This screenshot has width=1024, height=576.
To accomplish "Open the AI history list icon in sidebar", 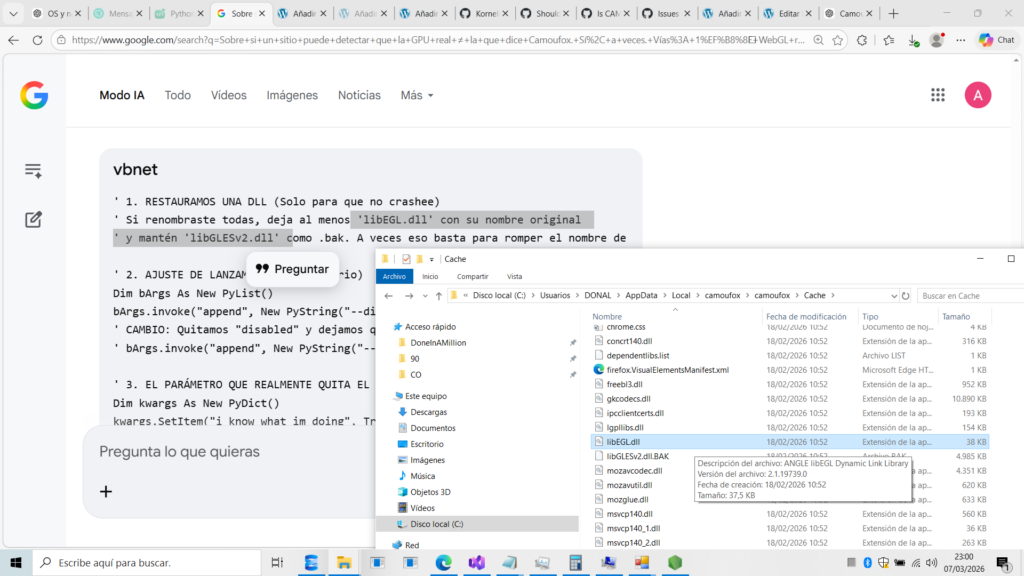I will point(34,171).
